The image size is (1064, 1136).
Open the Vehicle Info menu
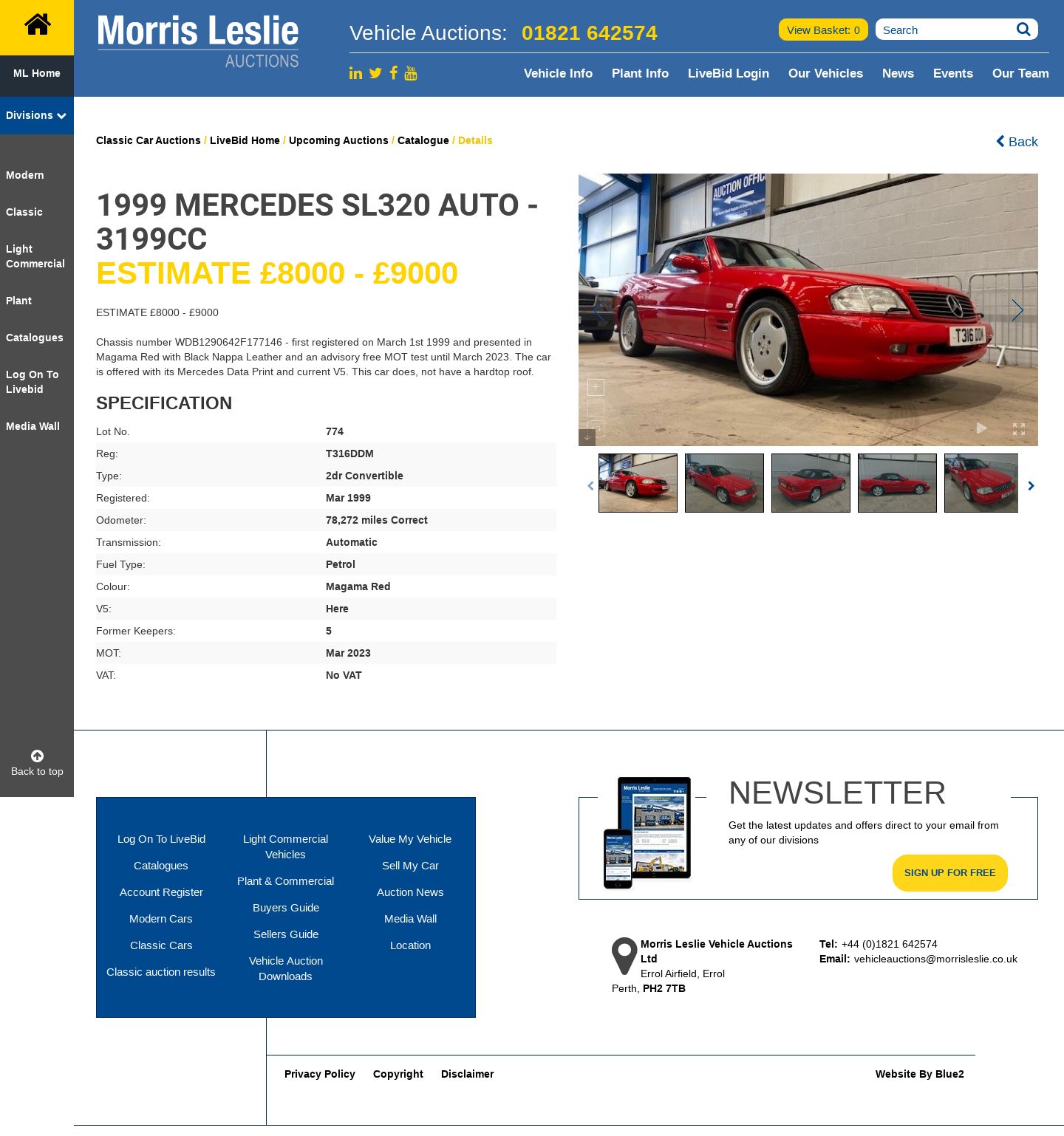(x=558, y=73)
